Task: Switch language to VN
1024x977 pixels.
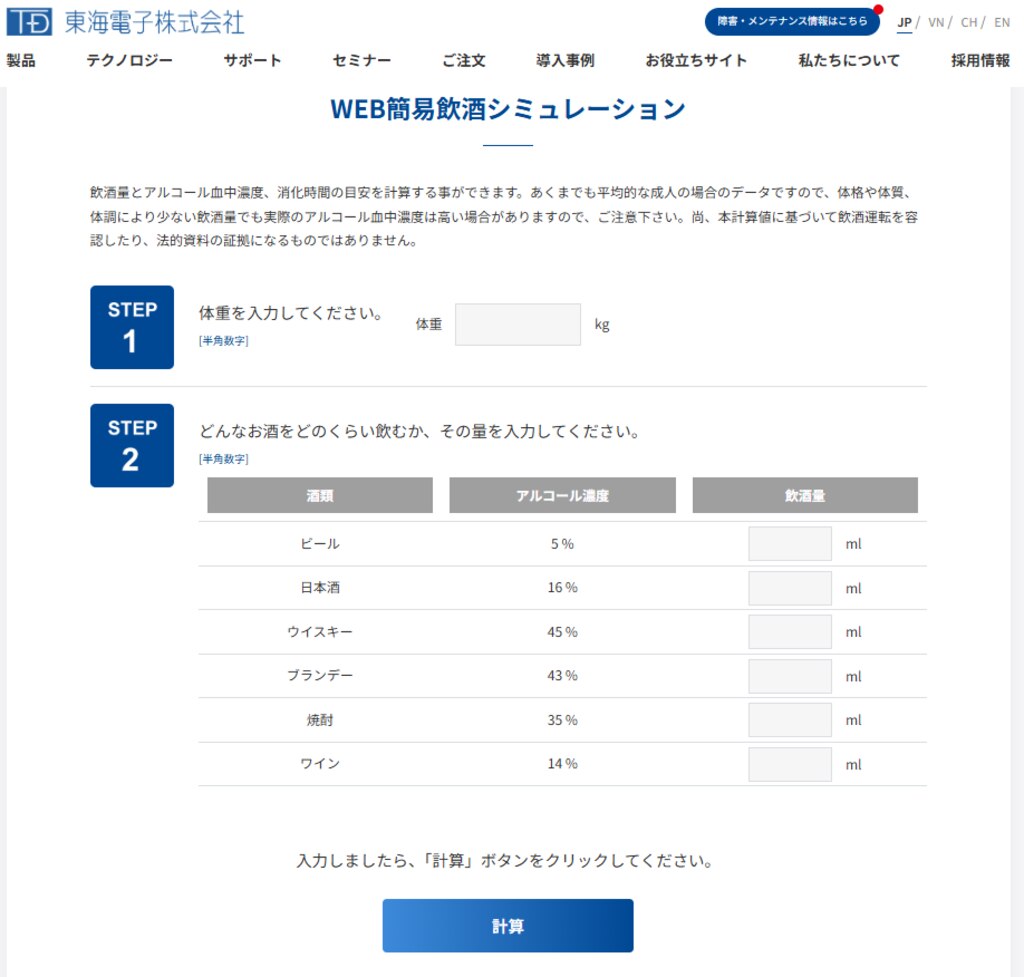Action: [x=935, y=22]
